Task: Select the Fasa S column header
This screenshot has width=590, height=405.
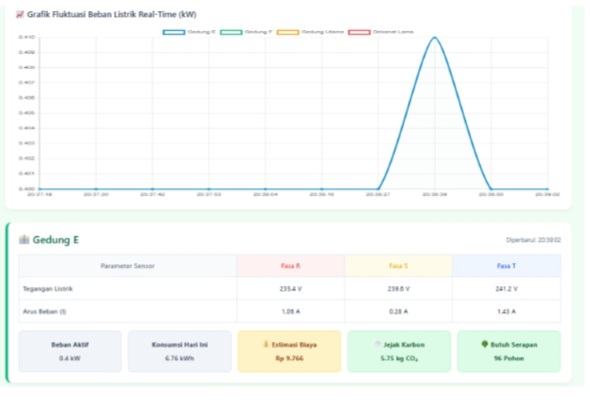Action: click(x=398, y=266)
